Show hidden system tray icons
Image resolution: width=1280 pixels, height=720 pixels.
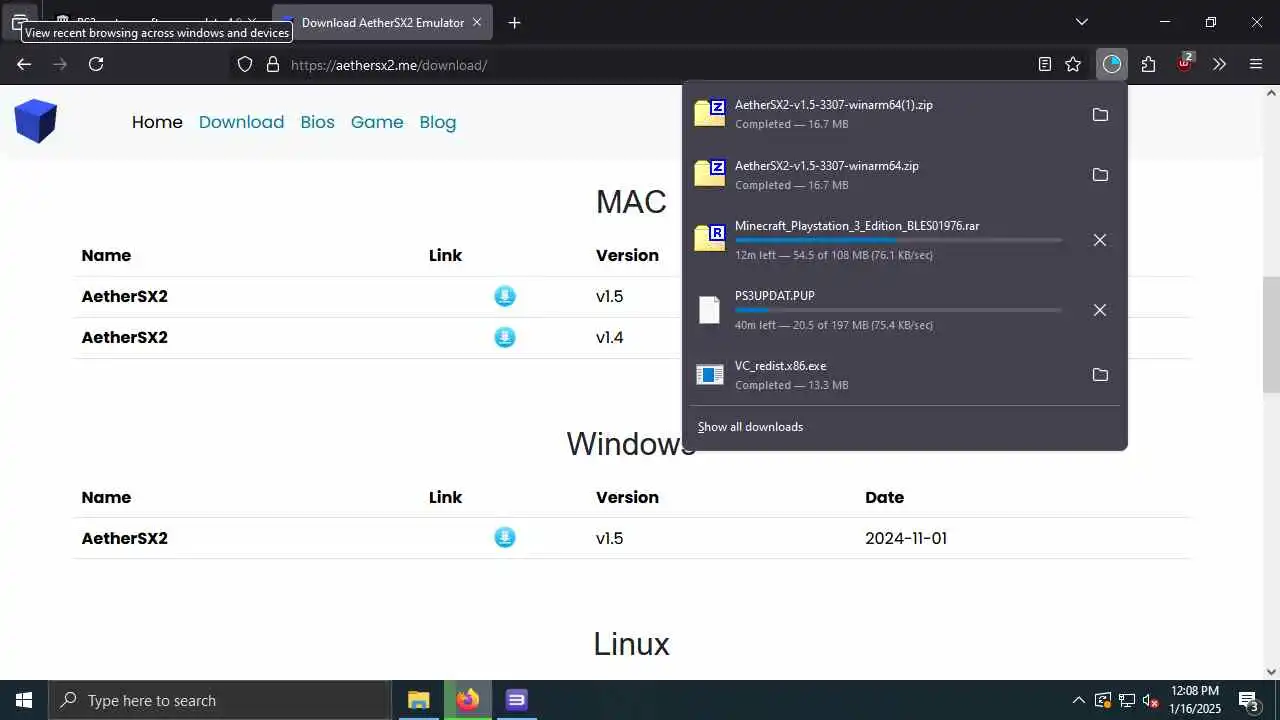1078,700
